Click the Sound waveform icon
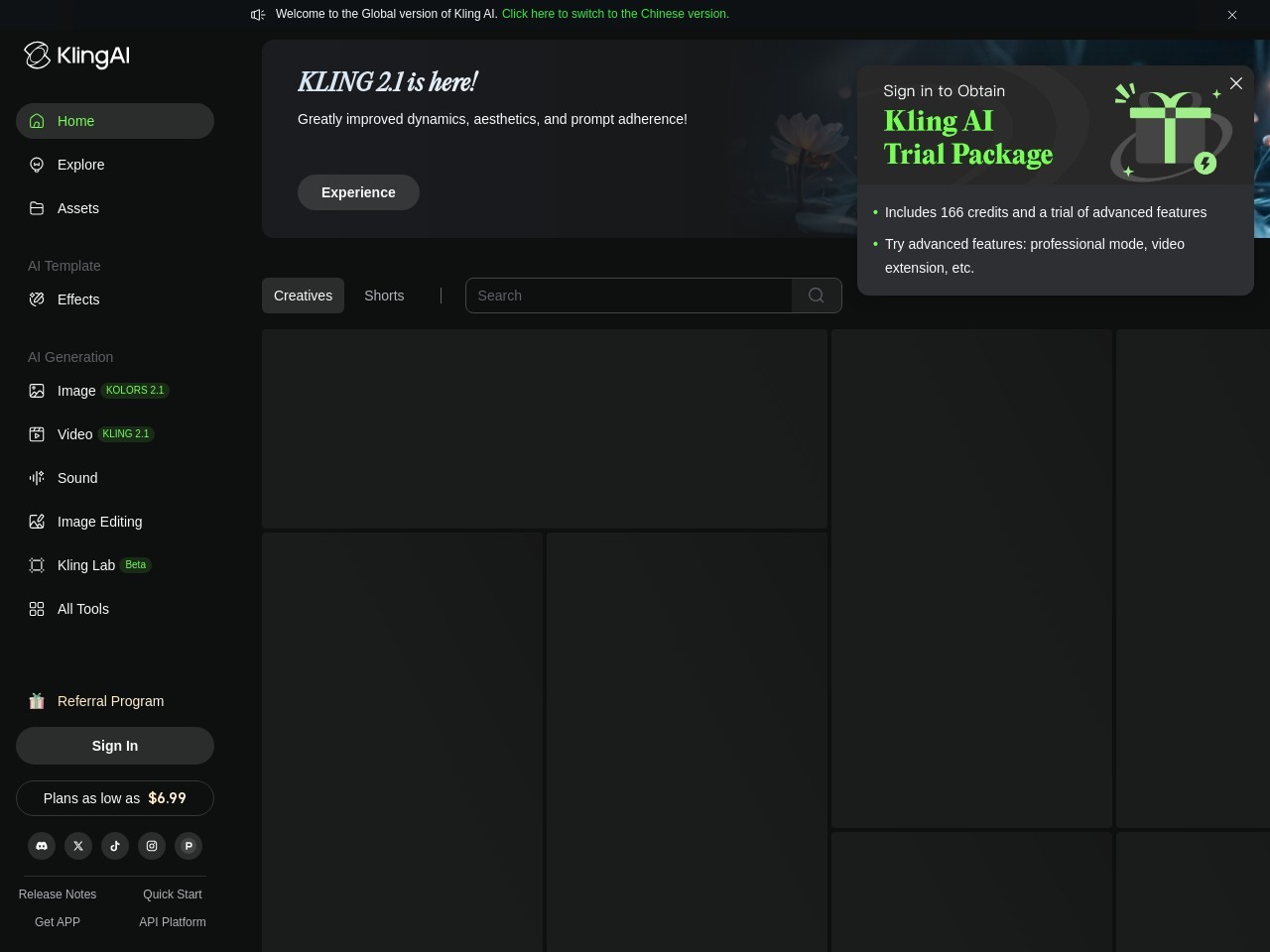The image size is (1270, 952). pyautogui.click(x=37, y=478)
